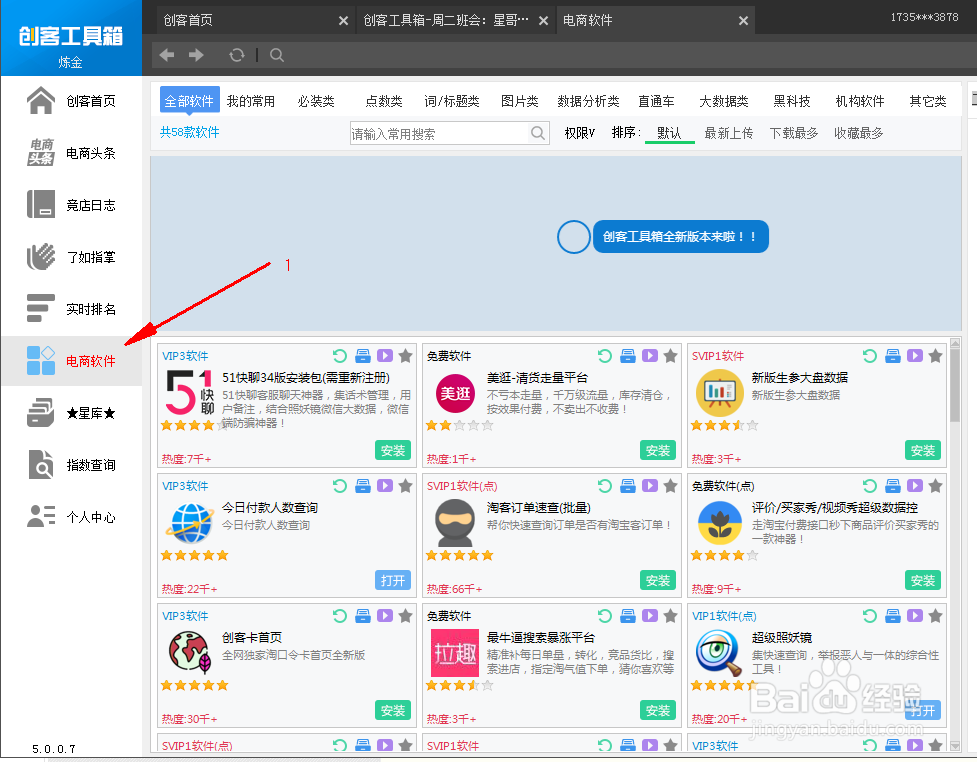The height and width of the screenshot is (762, 977).
Task: Go forward with the right arrow
Action: (x=196, y=55)
